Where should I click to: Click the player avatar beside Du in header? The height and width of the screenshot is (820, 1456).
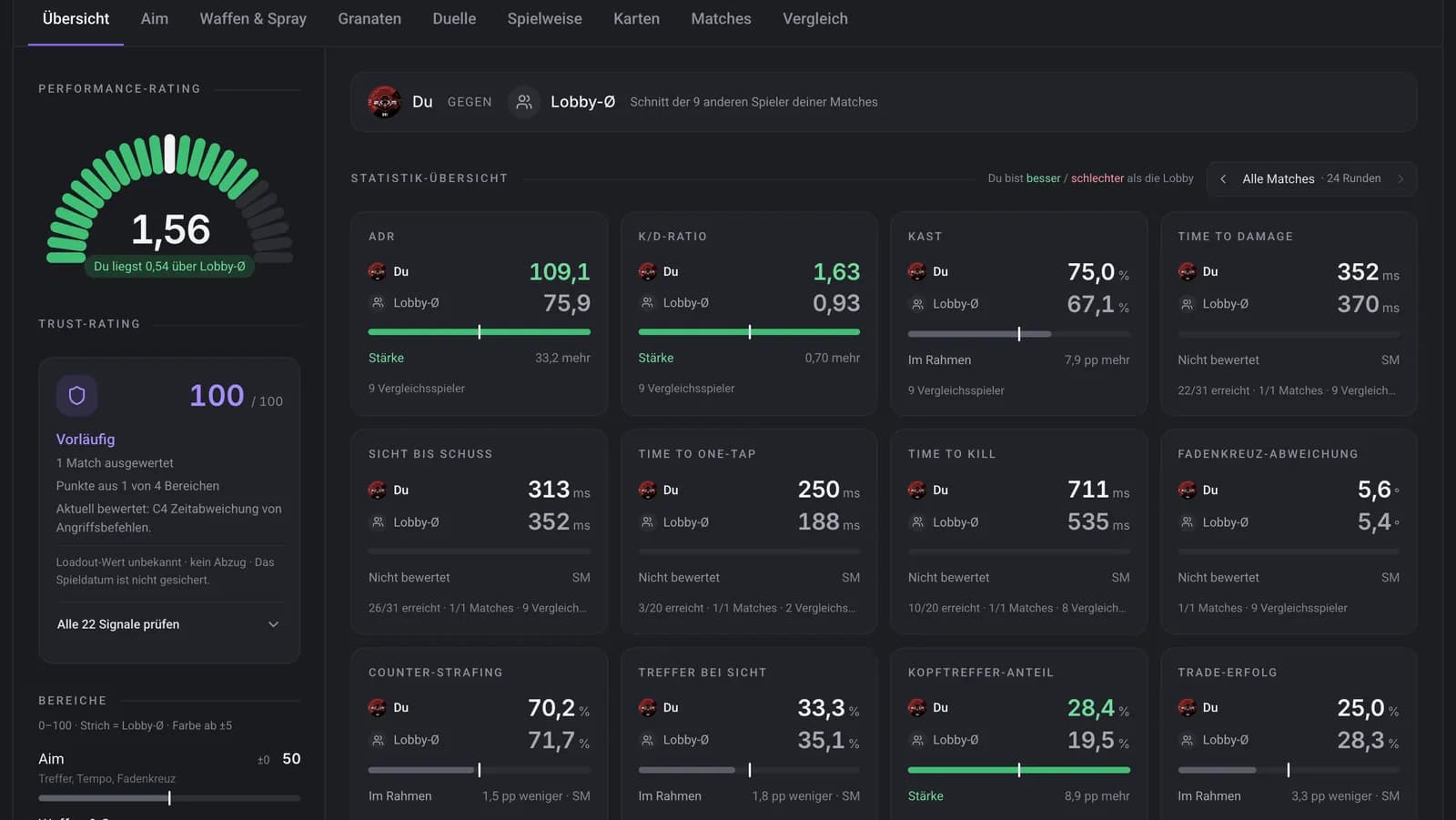[384, 102]
